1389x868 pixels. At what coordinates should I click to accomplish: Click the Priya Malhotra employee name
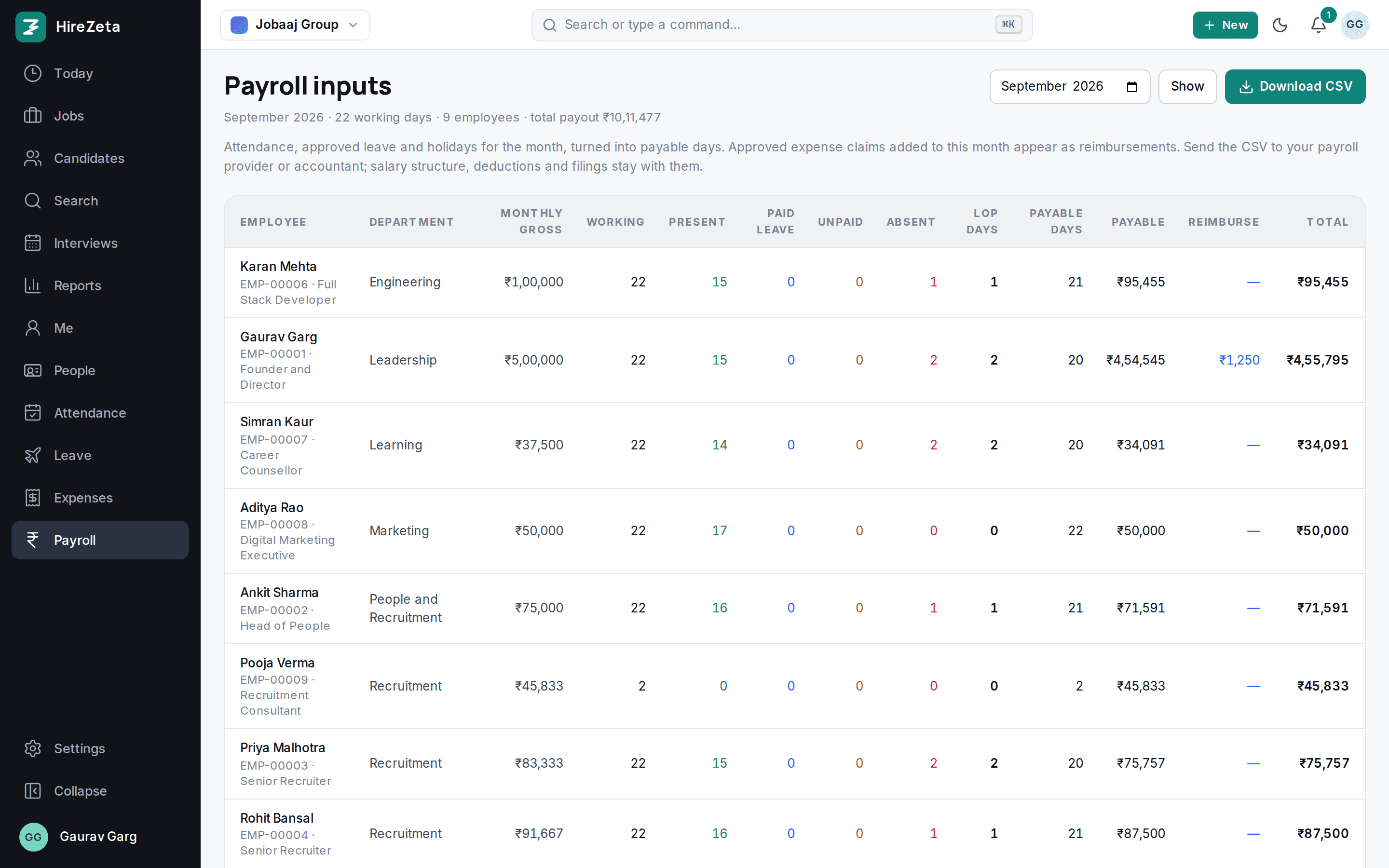[283, 748]
